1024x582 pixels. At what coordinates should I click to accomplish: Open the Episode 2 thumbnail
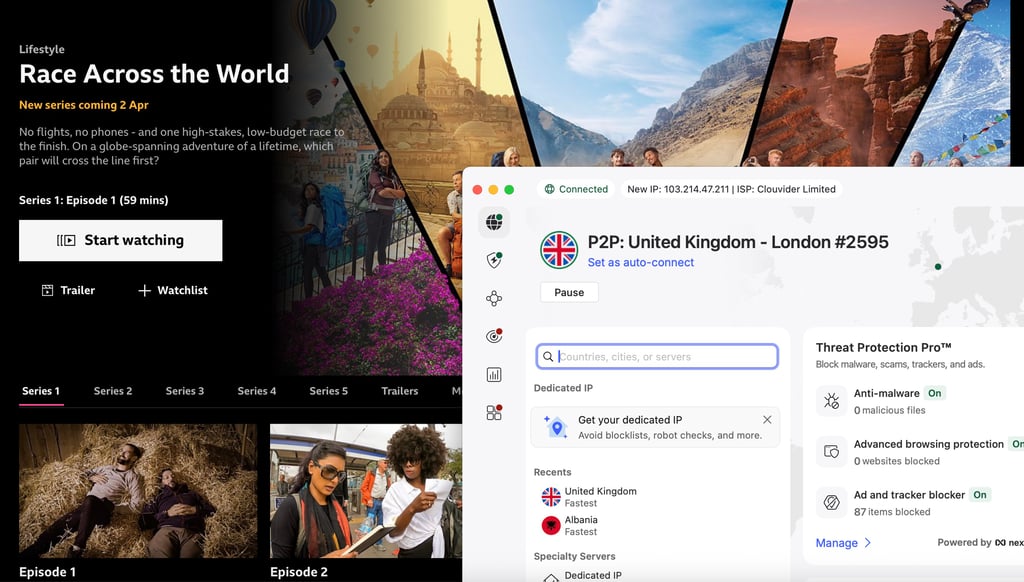(x=366, y=491)
